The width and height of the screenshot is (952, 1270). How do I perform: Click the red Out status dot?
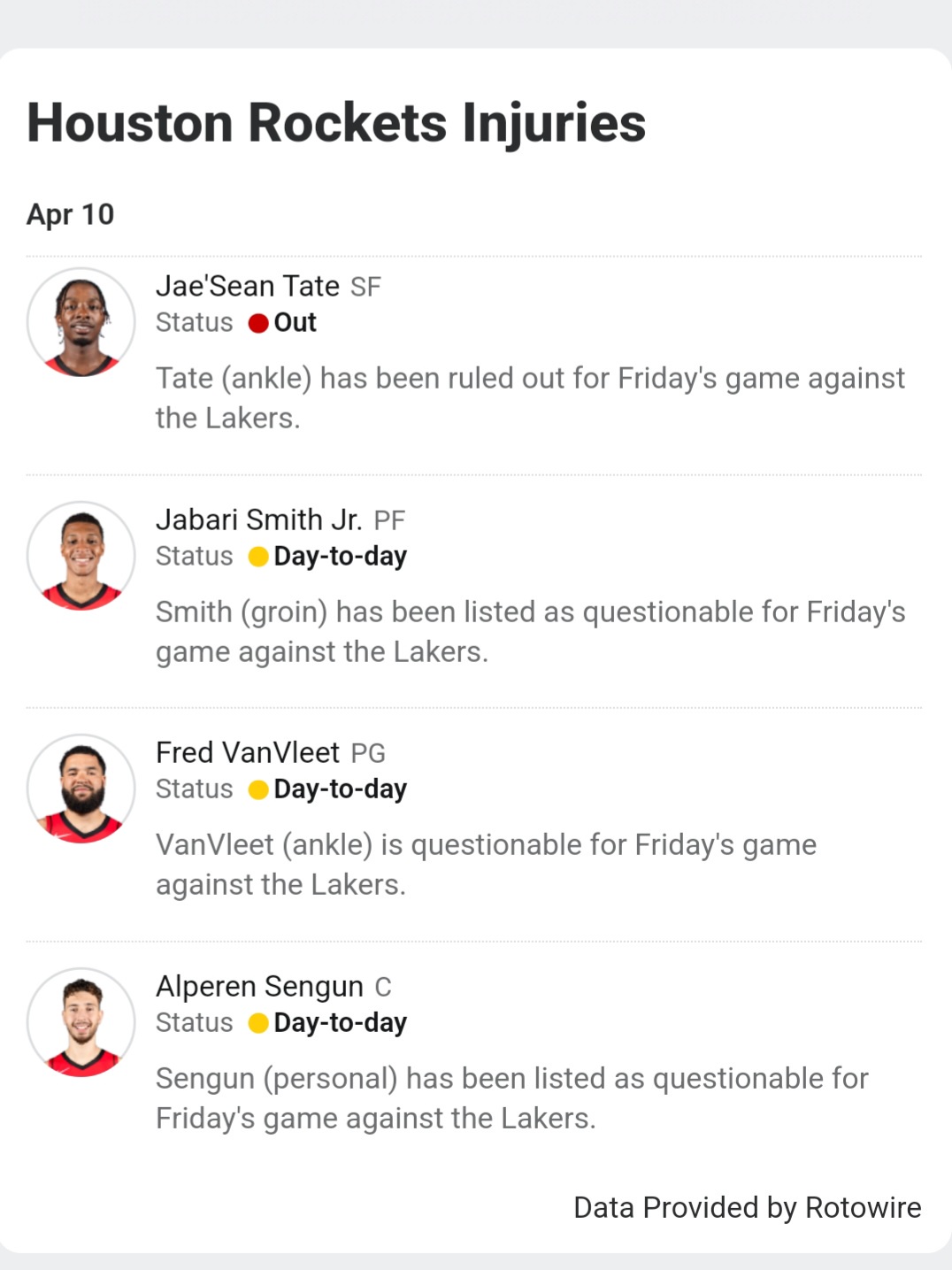(258, 323)
